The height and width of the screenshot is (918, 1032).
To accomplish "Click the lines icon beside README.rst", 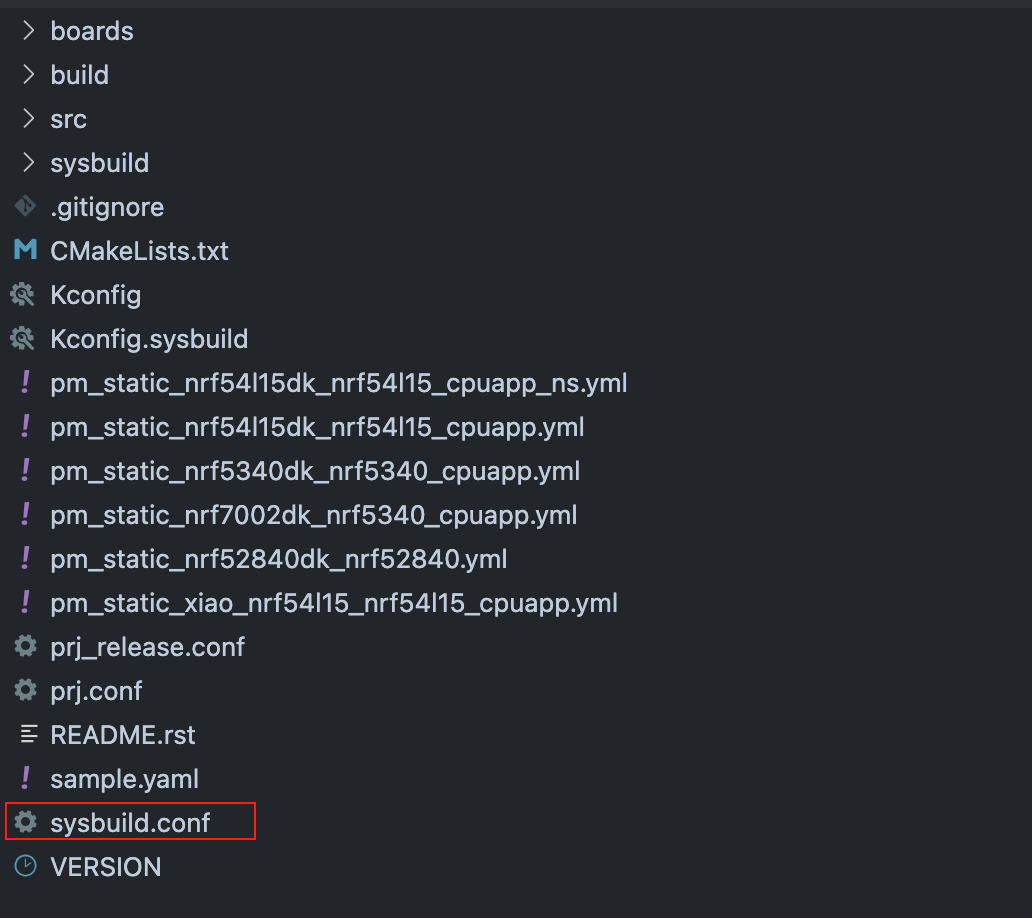I will (27, 735).
